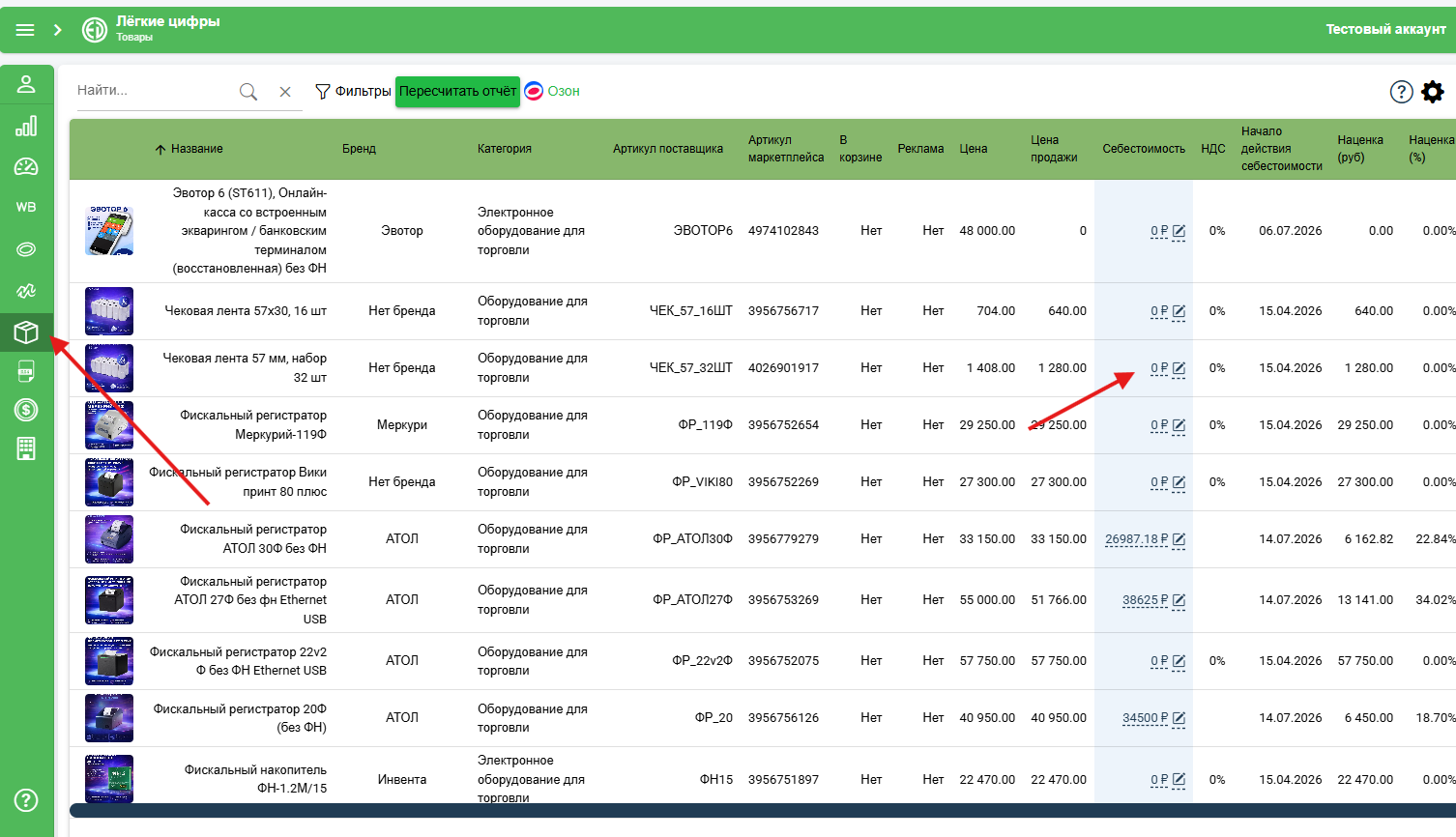The image size is (1456, 837).
Task: Expand sidebar using the chevron arrow
Action: (x=58, y=30)
